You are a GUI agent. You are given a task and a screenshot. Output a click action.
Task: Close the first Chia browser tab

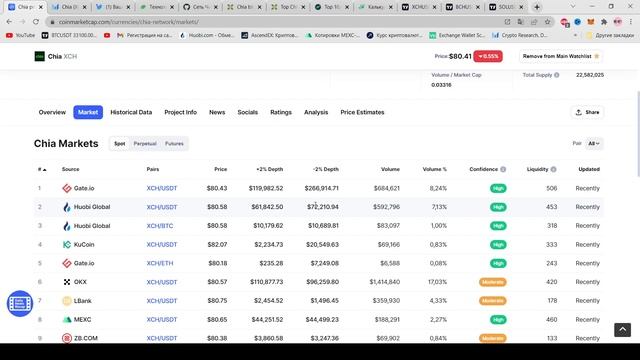click(x=40, y=7)
